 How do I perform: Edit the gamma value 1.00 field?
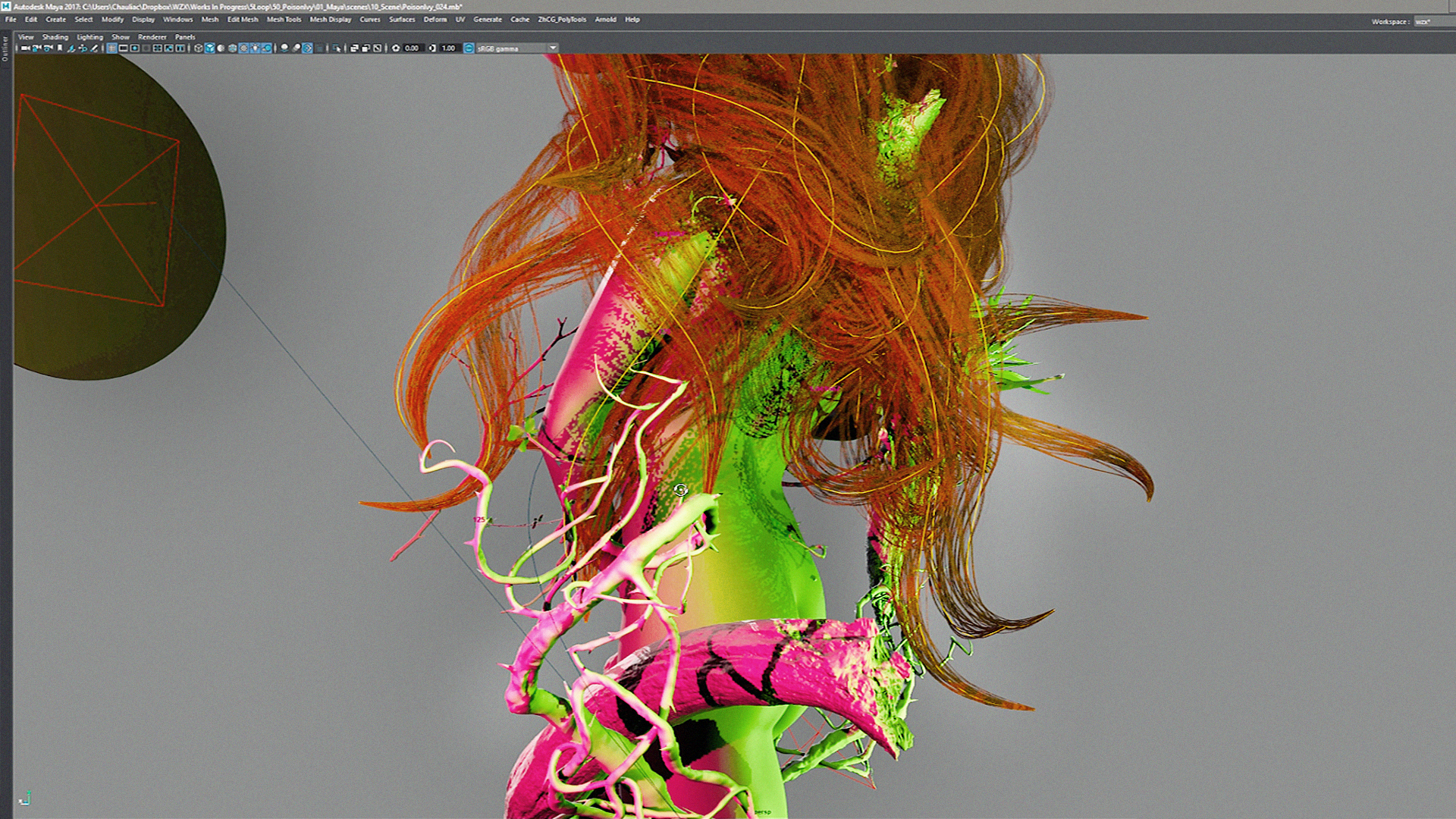tap(450, 48)
